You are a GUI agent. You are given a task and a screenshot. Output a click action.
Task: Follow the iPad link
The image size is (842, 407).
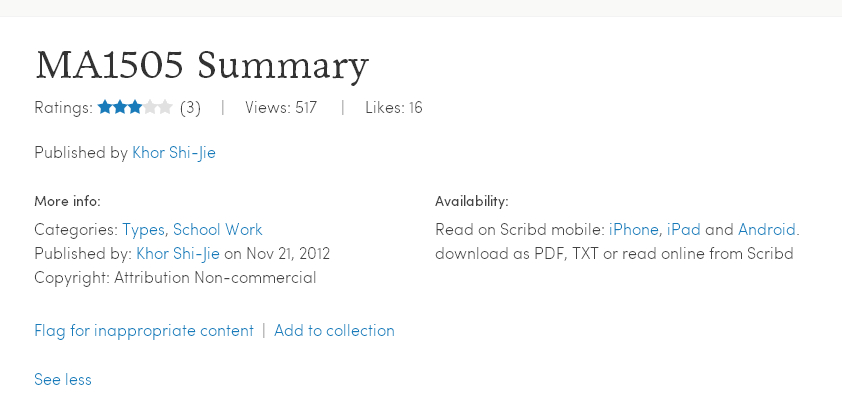pos(684,229)
